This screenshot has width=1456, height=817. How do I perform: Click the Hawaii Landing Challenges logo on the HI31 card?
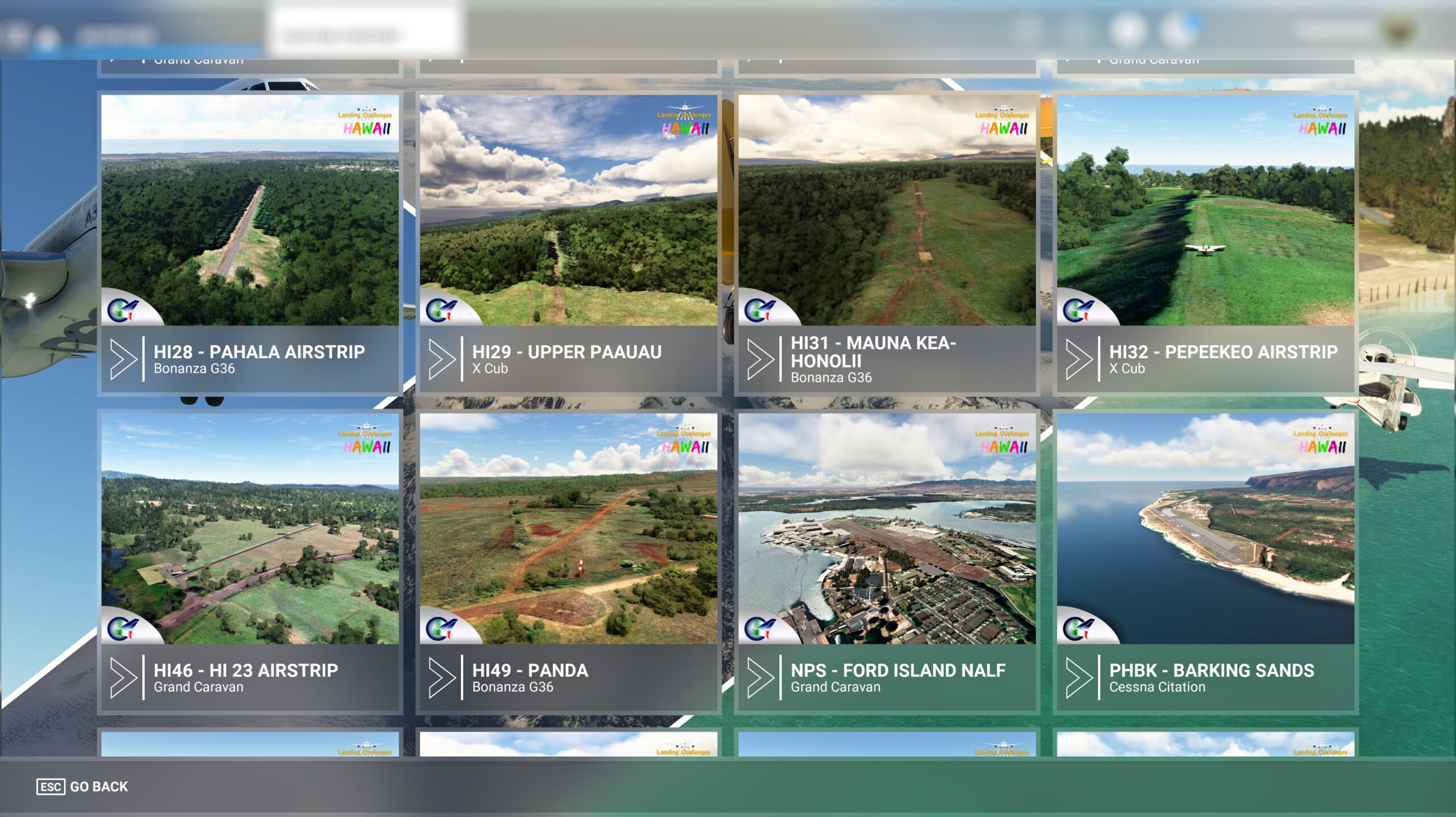click(1003, 121)
